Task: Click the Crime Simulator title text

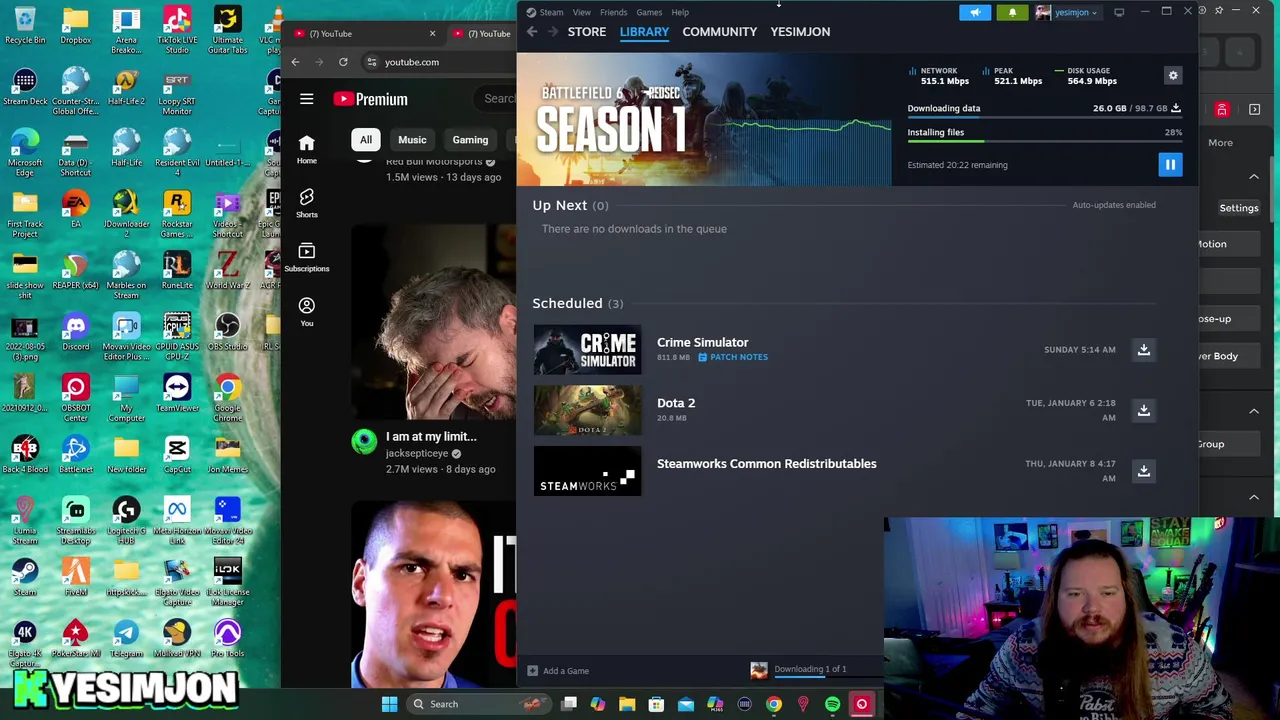Action: pos(702,342)
